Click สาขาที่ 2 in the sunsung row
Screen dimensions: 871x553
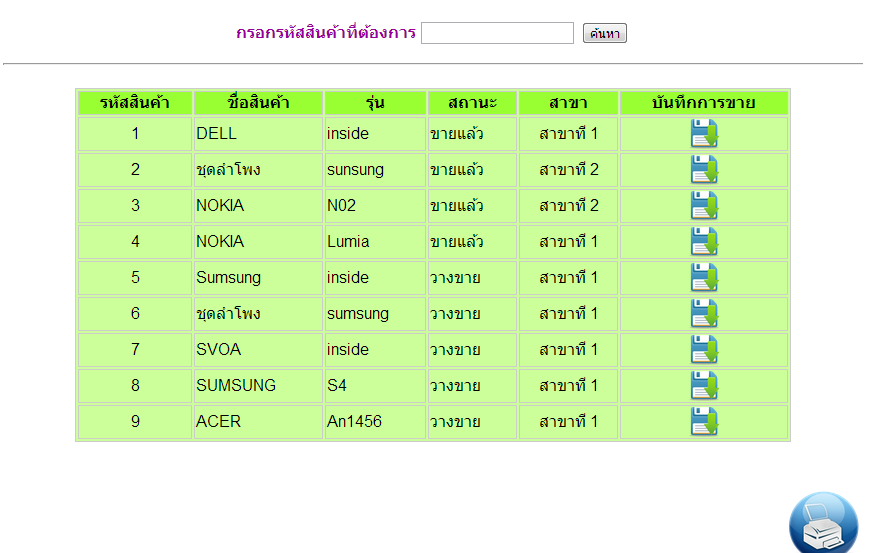(568, 170)
